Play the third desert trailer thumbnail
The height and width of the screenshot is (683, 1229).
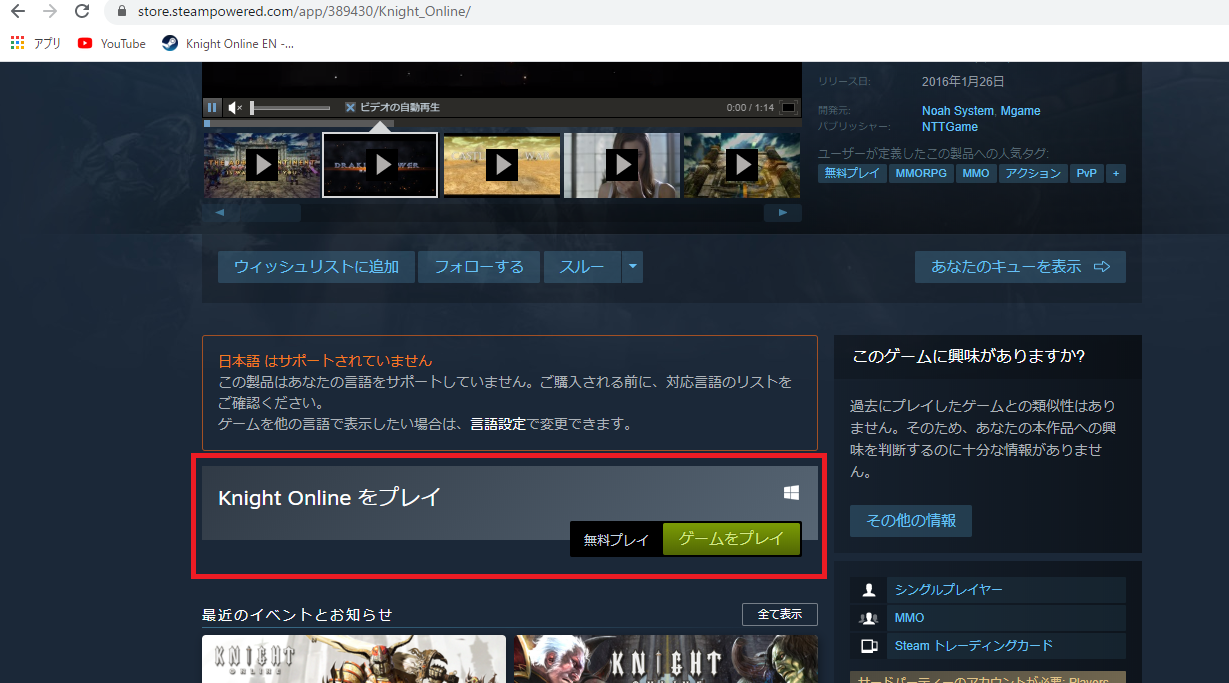[x=501, y=164]
